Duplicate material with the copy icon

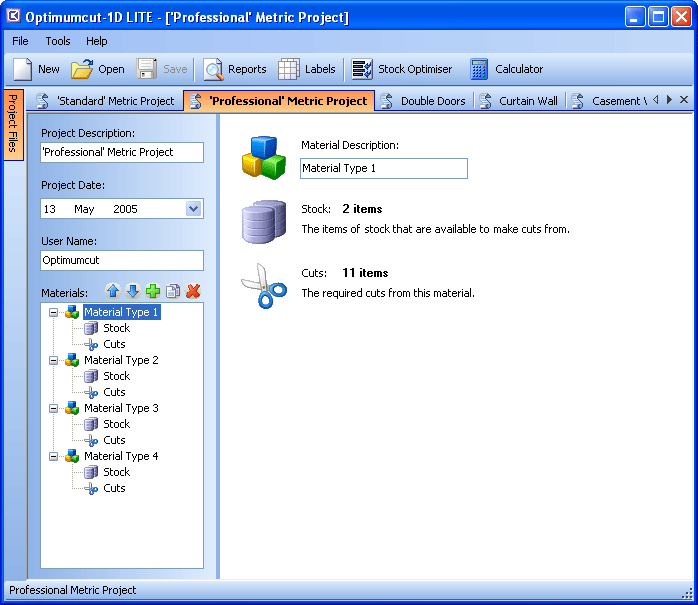pyautogui.click(x=173, y=291)
